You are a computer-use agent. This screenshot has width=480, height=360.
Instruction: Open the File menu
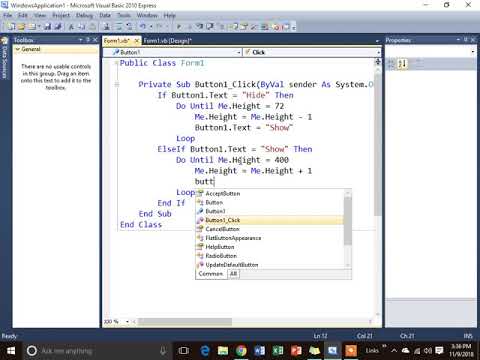click(x=7, y=15)
